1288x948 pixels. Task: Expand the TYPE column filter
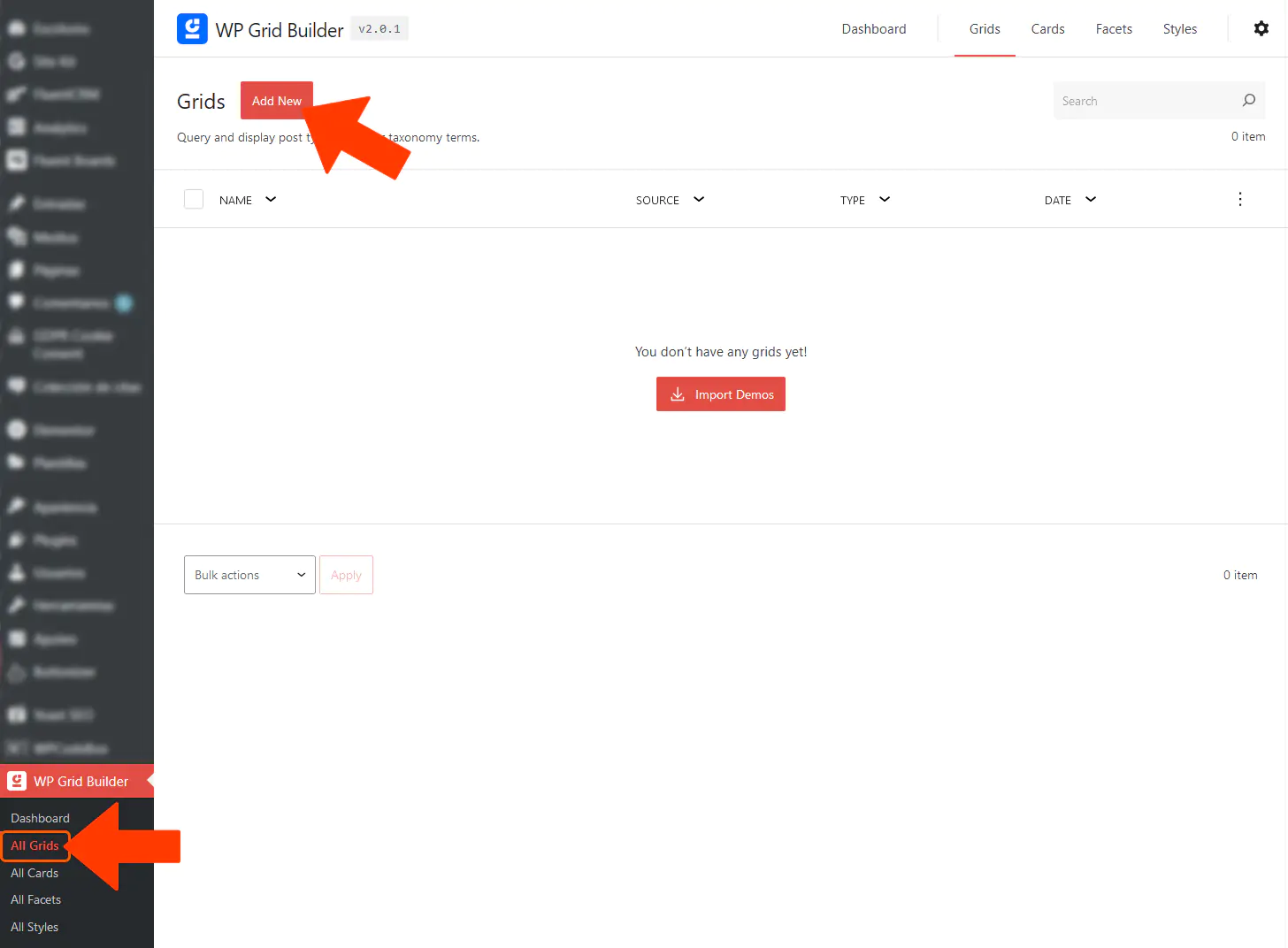point(885,200)
